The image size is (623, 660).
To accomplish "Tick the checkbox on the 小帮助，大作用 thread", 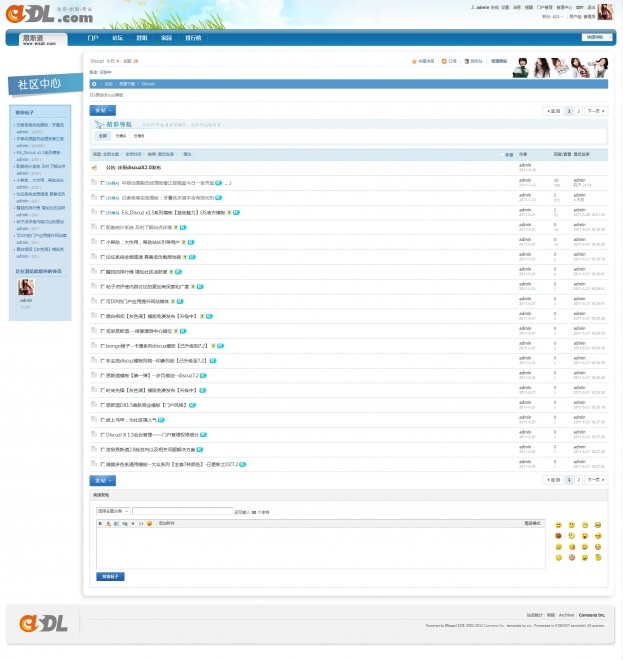I will [x=103, y=242].
